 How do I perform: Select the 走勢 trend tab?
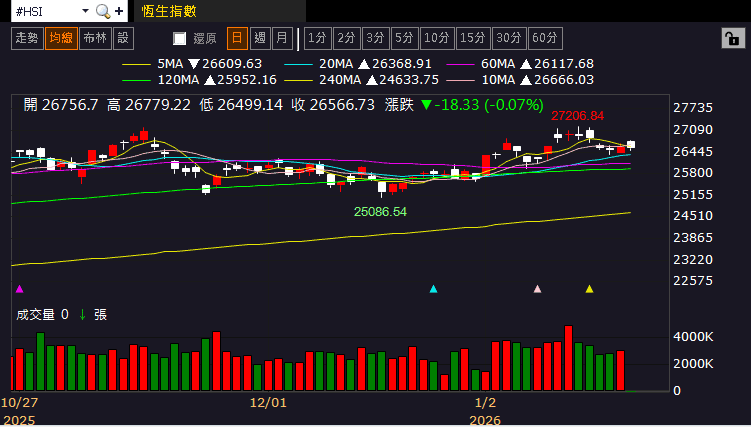[x=27, y=38]
